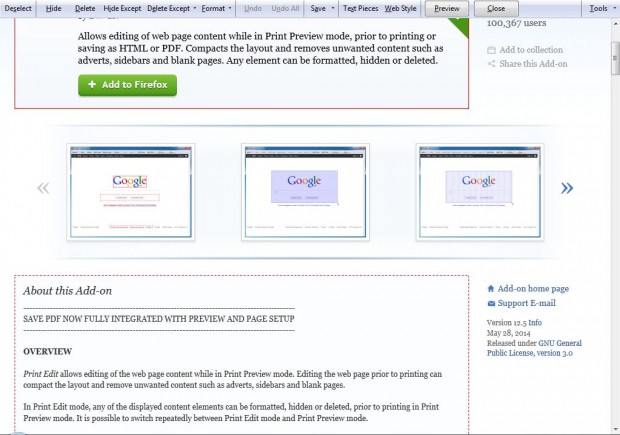
Task: Click the scrollbar down arrow
Action: (615, 430)
